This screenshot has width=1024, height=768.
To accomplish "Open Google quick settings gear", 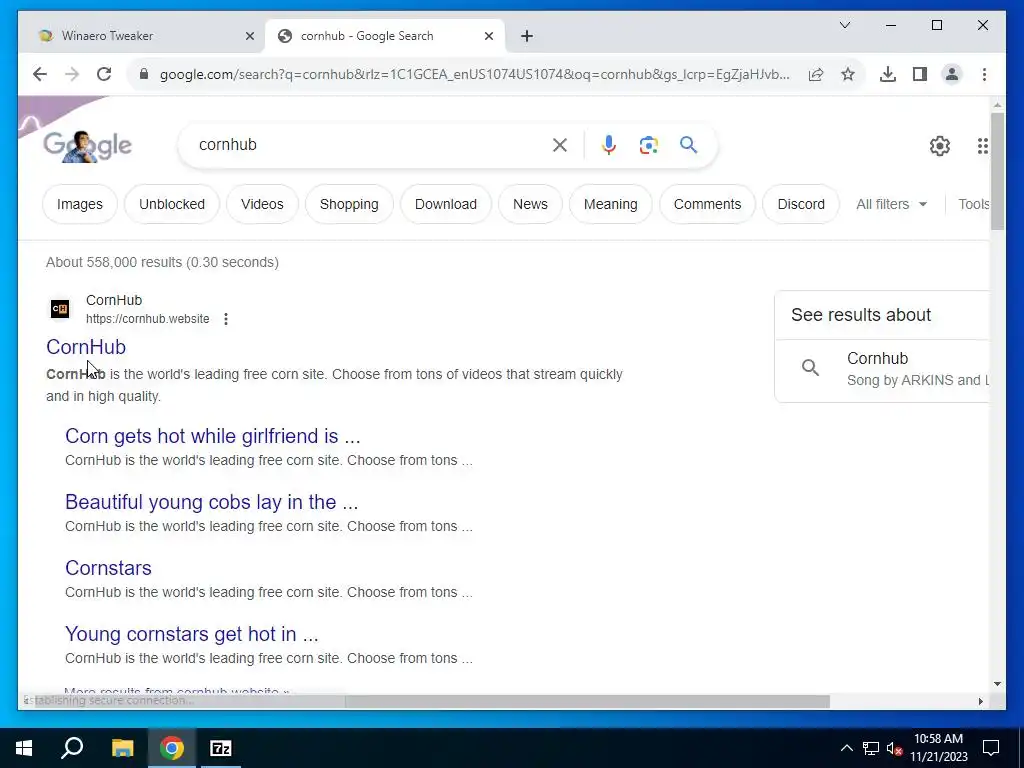I will tap(940, 146).
